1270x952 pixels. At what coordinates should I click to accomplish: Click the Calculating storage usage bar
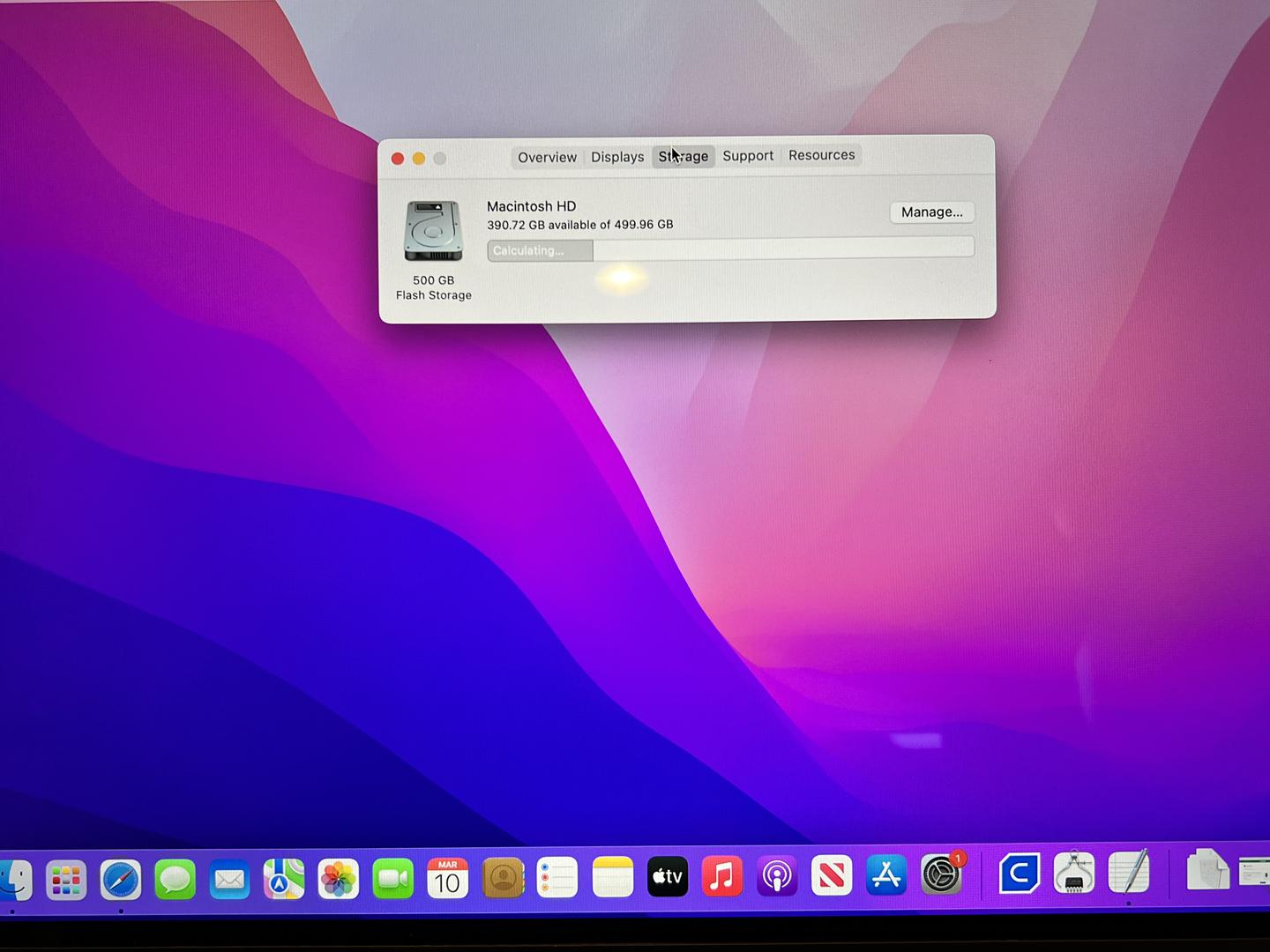(x=730, y=249)
